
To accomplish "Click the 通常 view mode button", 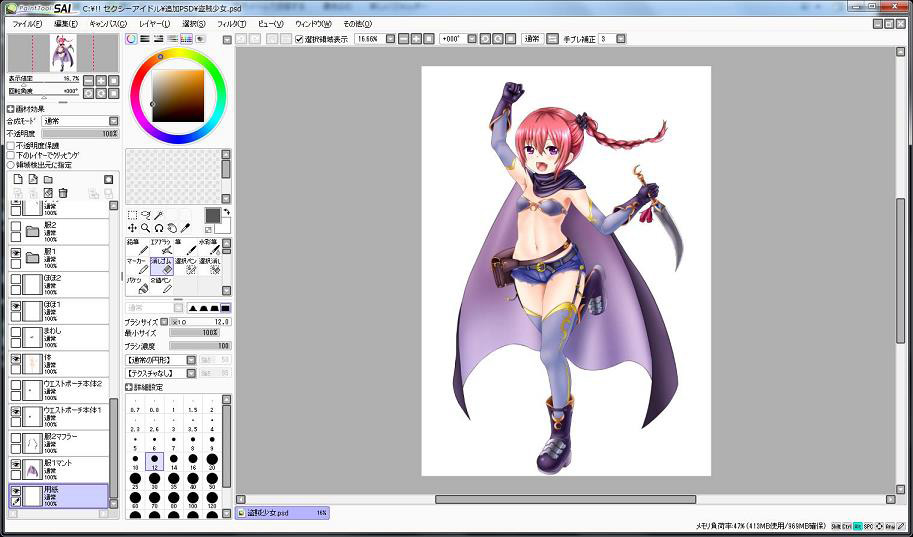I will pos(534,39).
